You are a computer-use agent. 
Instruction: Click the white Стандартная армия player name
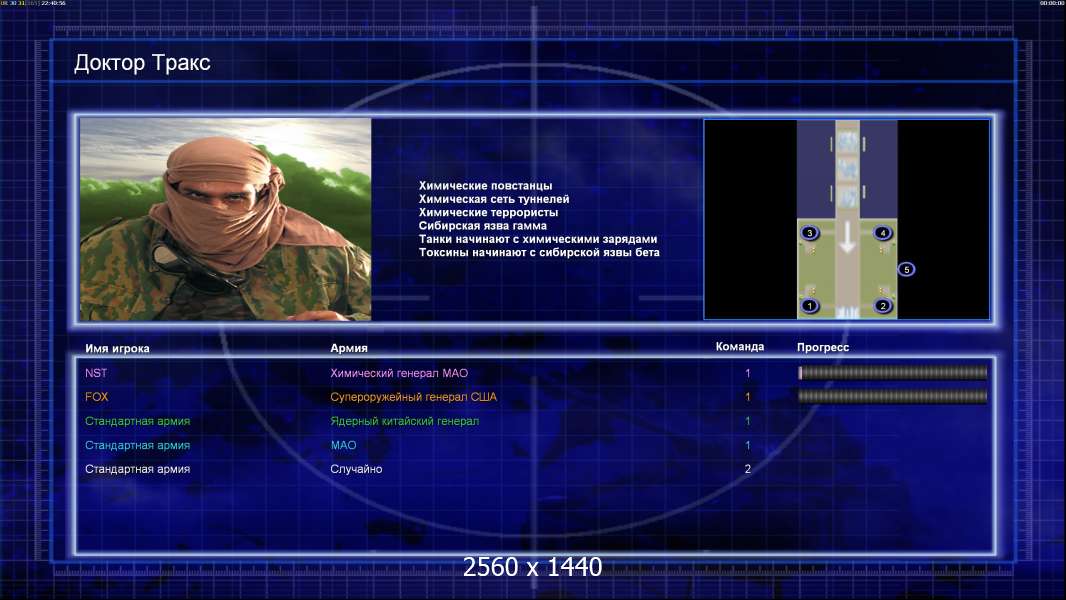137,469
